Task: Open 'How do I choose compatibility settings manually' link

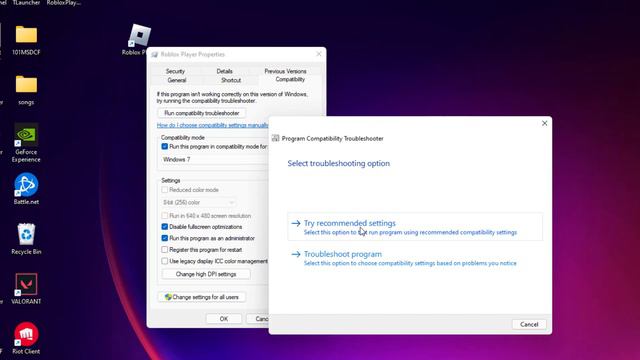Action: coord(212,125)
